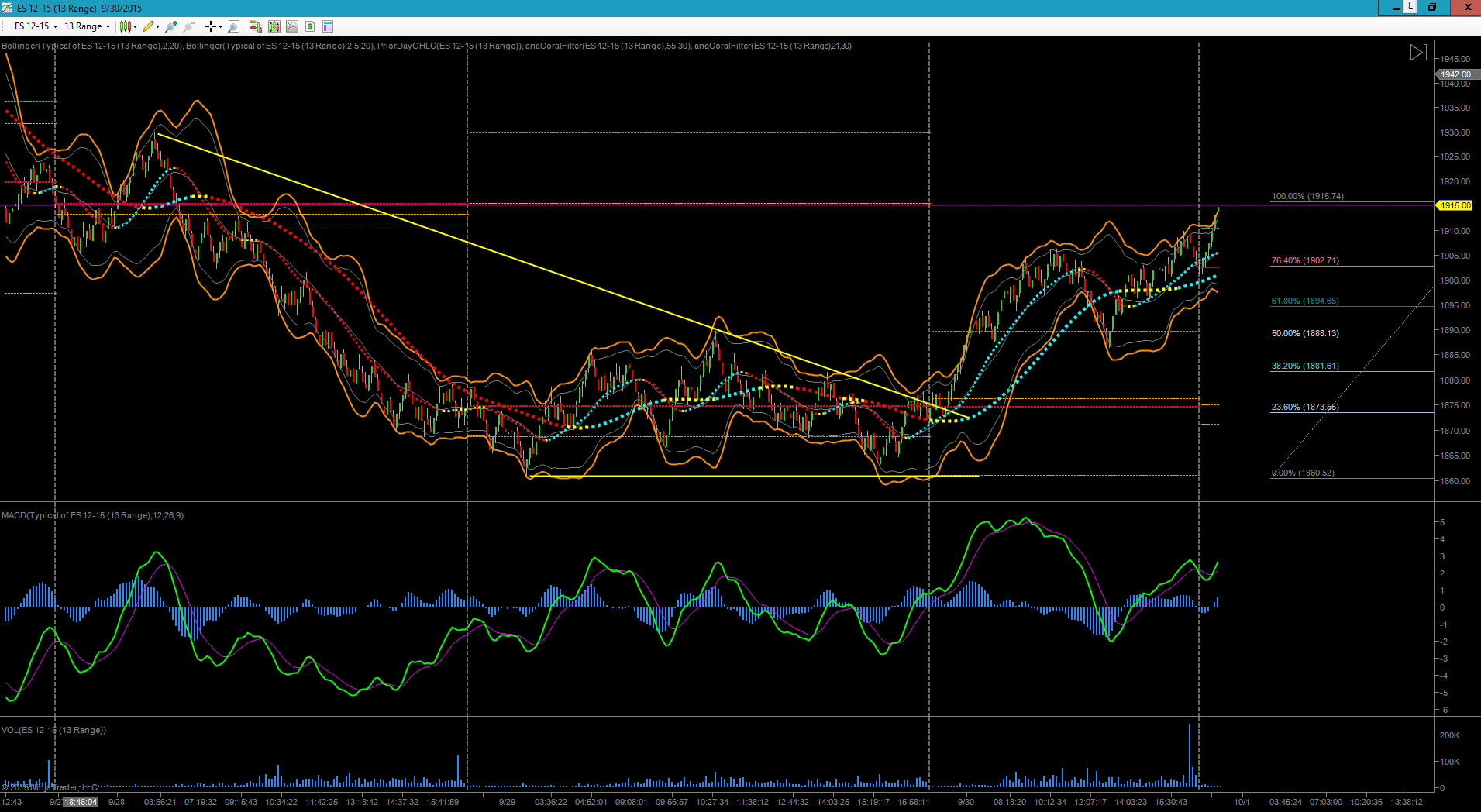The width and height of the screenshot is (1481, 812).
Task: Click the 61.80% (1894.65) Fibonacci label
Action: [x=1305, y=301]
